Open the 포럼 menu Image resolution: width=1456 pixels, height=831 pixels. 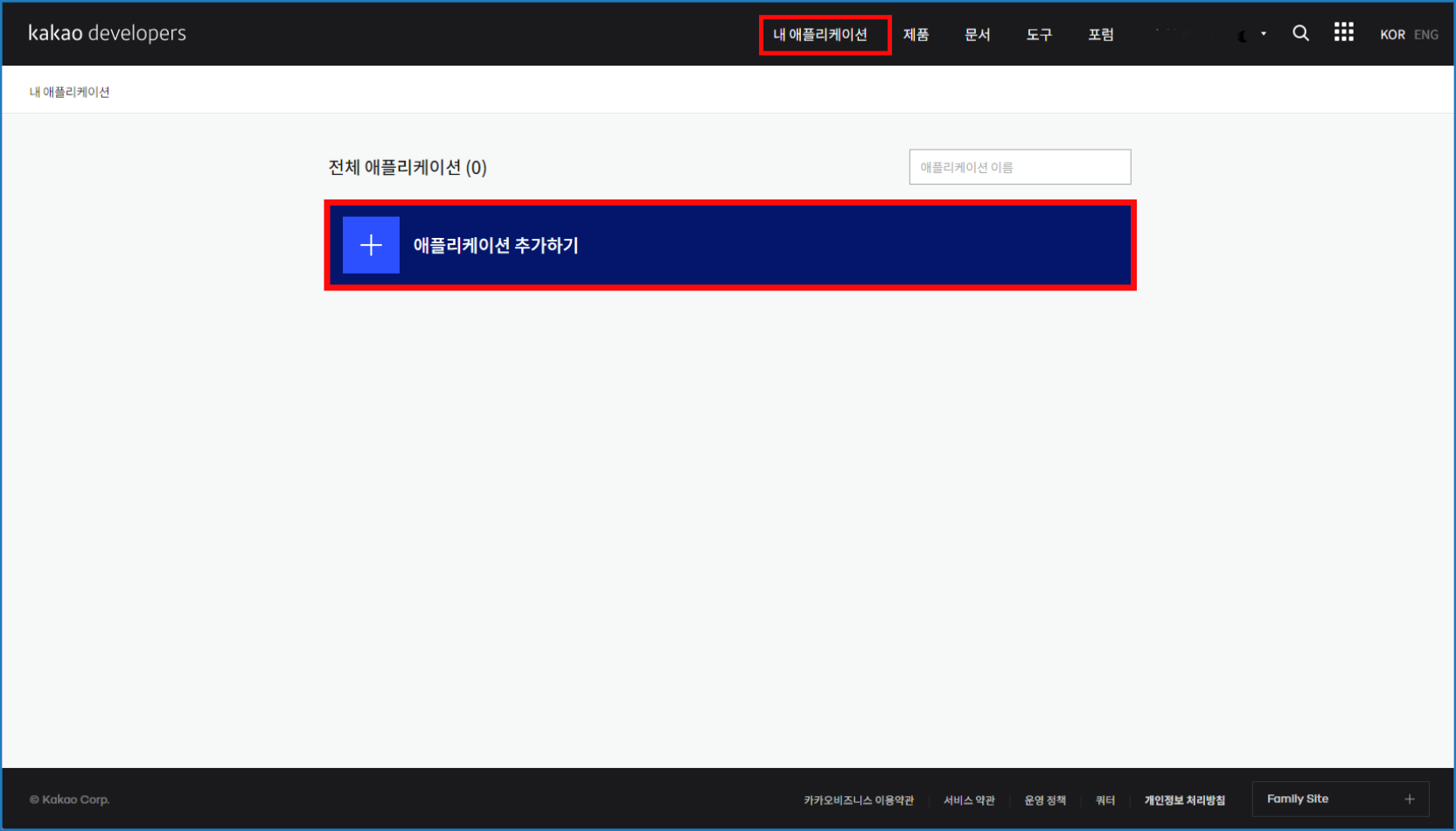pos(1100,35)
